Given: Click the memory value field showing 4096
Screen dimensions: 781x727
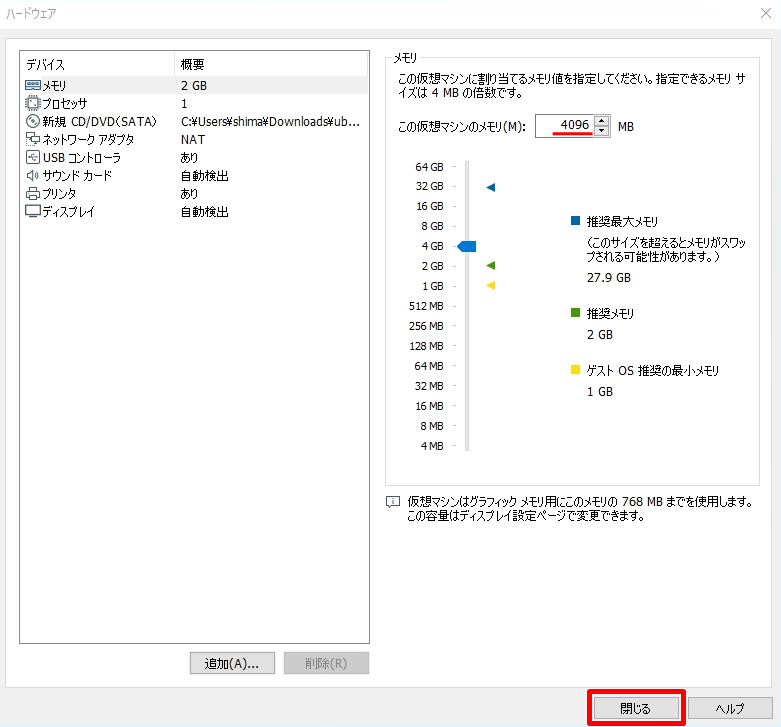Looking at the screenshot, I should tap(565, 125).
